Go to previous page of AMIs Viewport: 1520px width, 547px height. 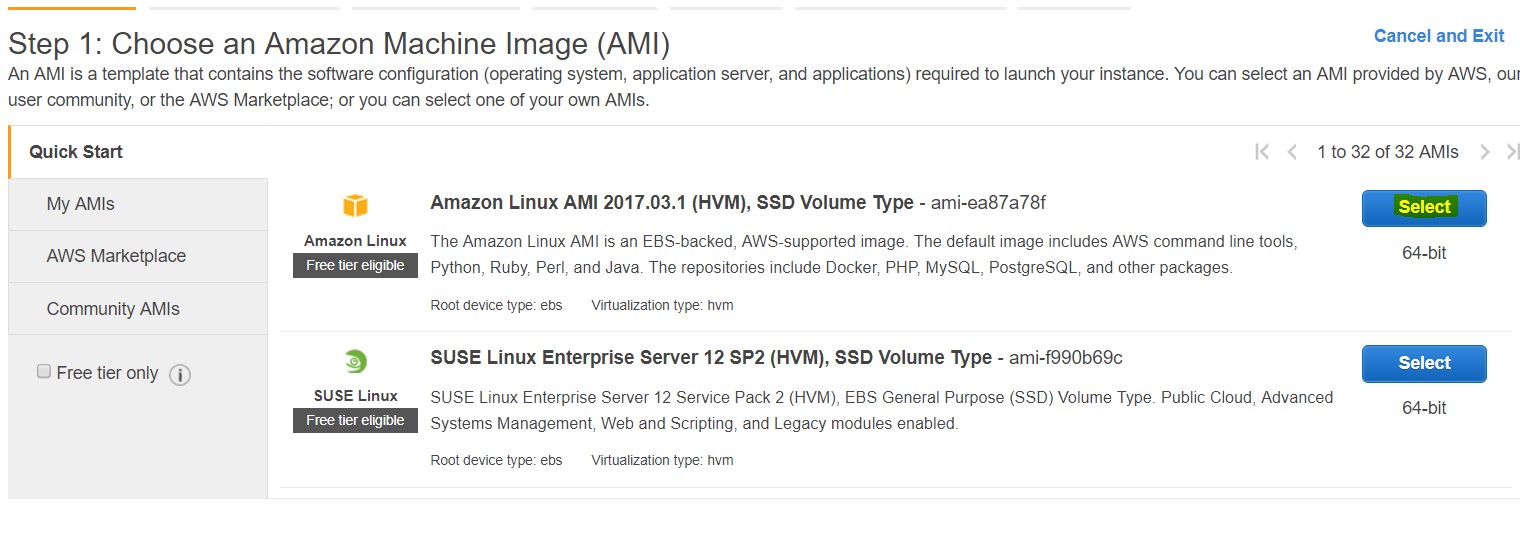(1292, 152)
